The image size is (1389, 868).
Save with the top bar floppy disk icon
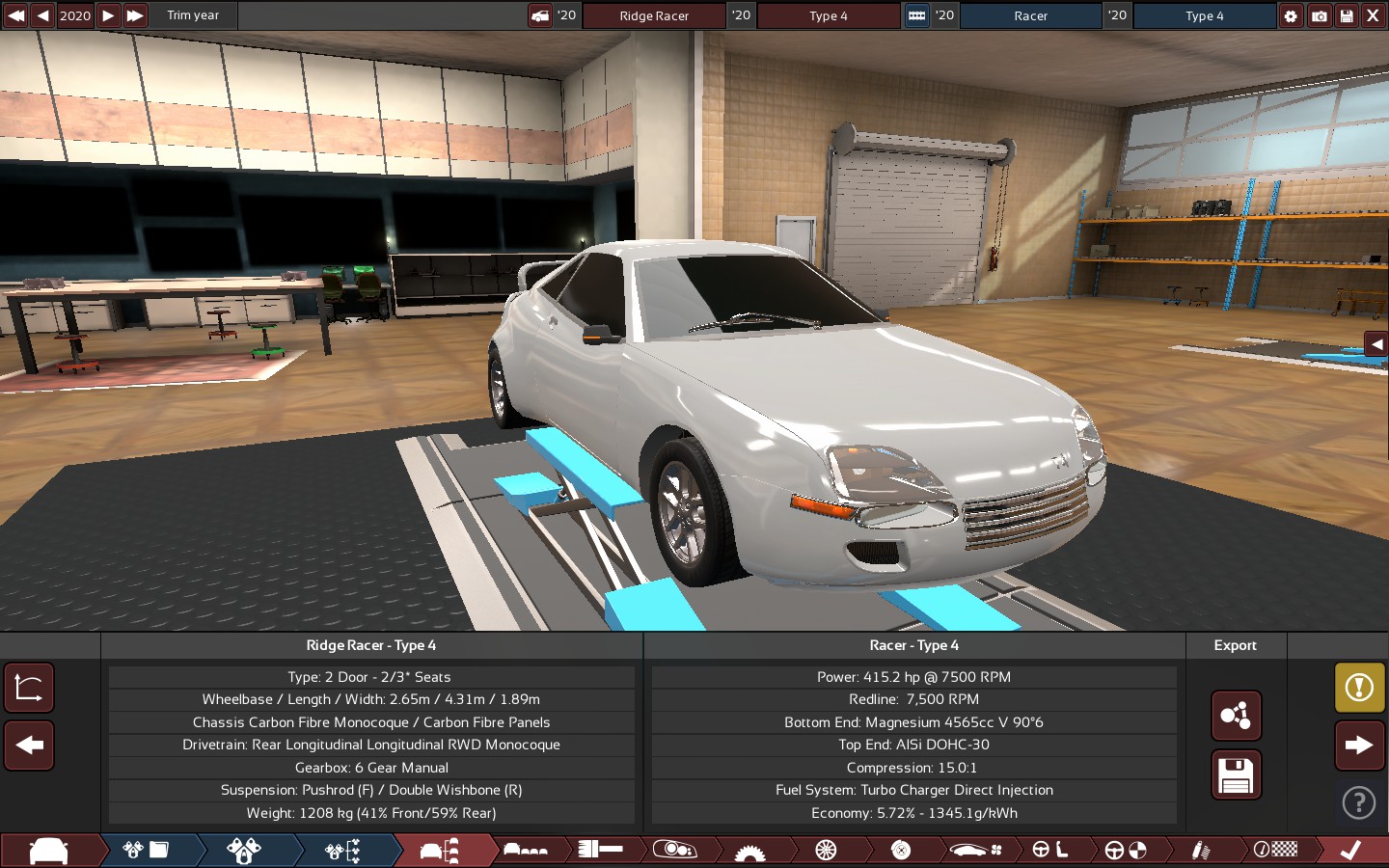click(x=1346, y=15)
